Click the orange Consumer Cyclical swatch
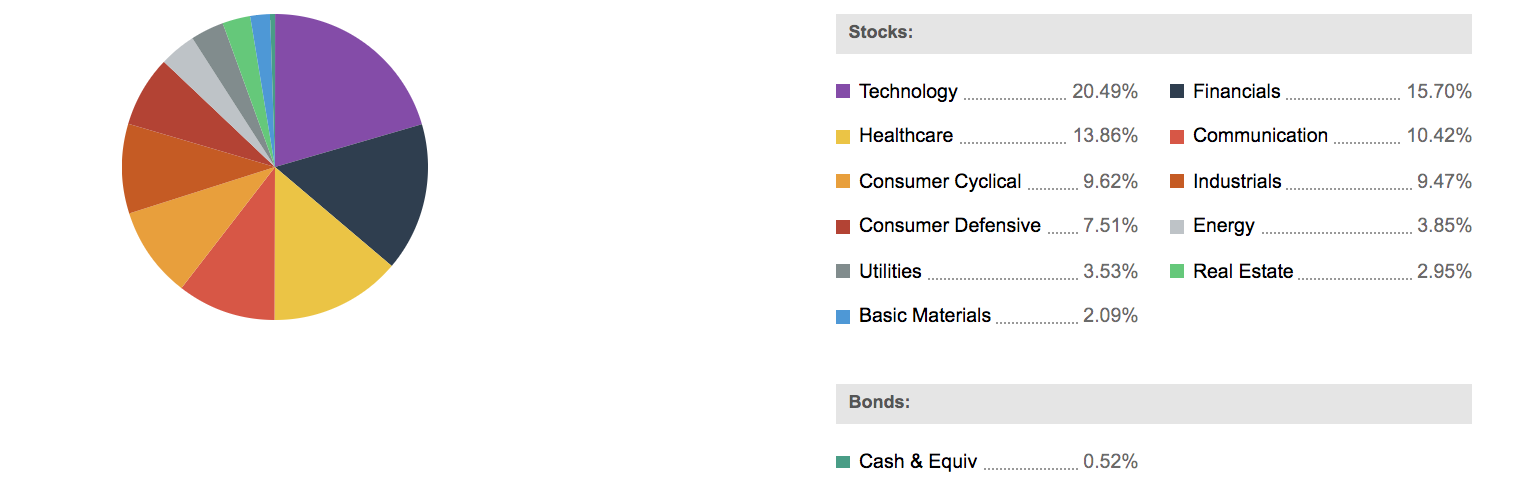 (x=843, y=182)
